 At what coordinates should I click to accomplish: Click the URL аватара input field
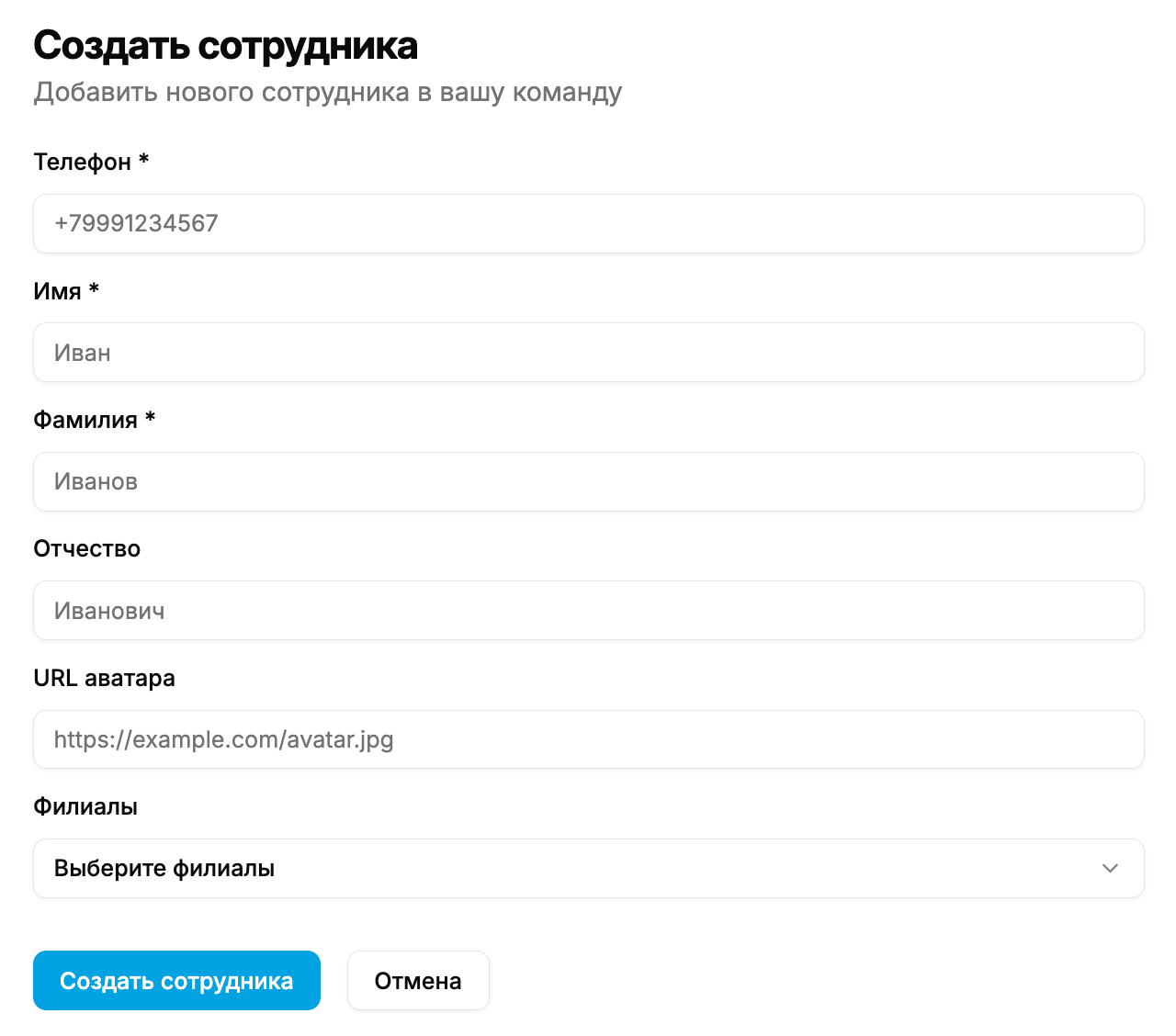click(588, 739)
